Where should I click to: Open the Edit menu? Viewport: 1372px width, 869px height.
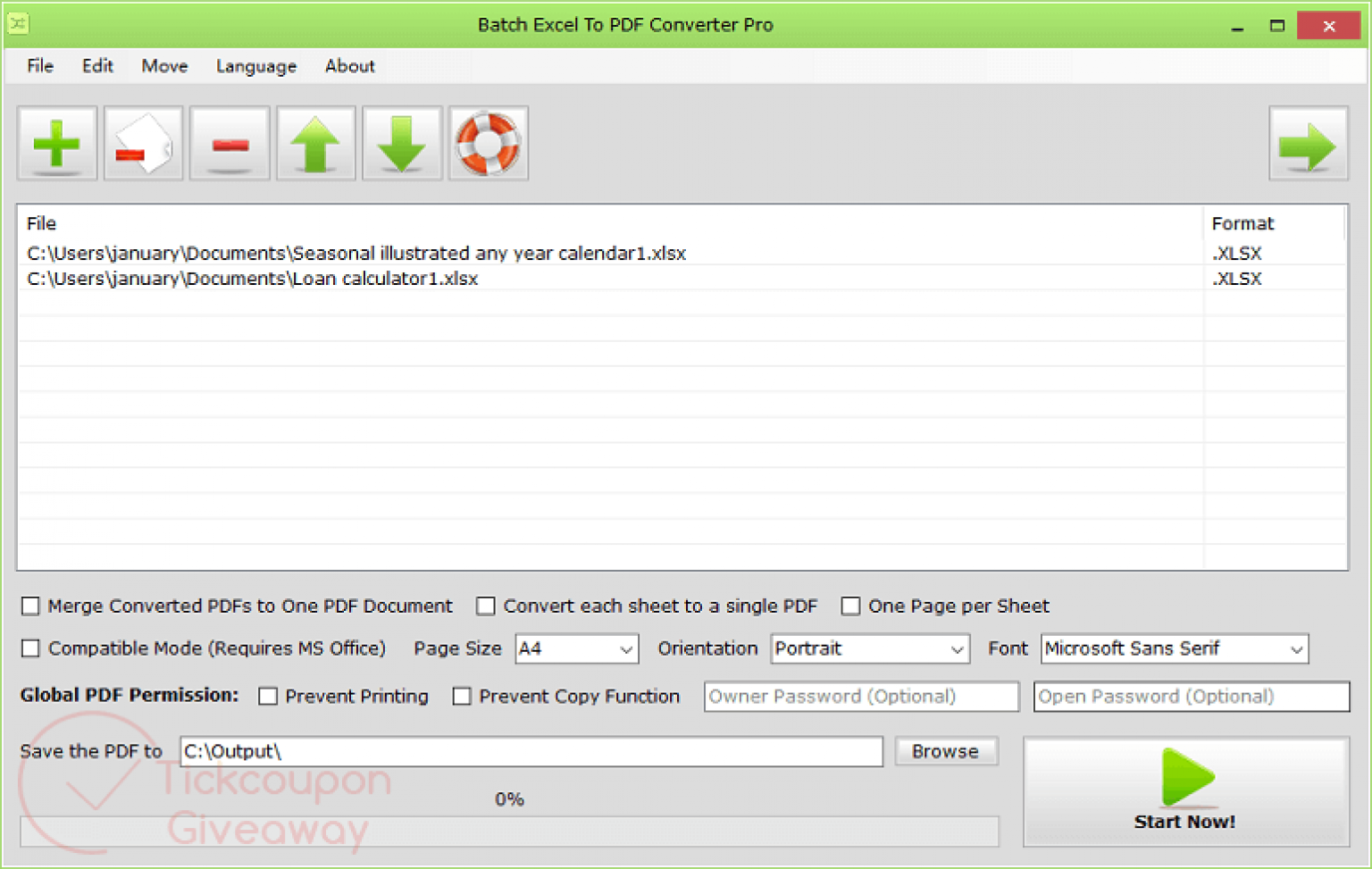(97, 66)
